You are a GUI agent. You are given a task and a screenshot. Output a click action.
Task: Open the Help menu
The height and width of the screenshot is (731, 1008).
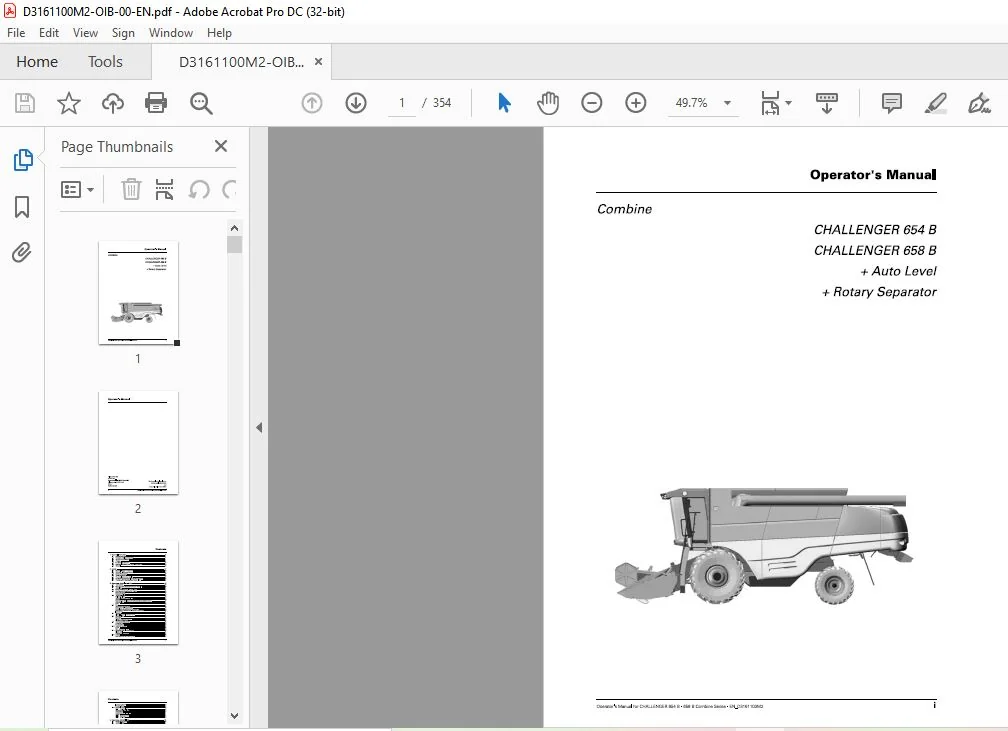219,33
